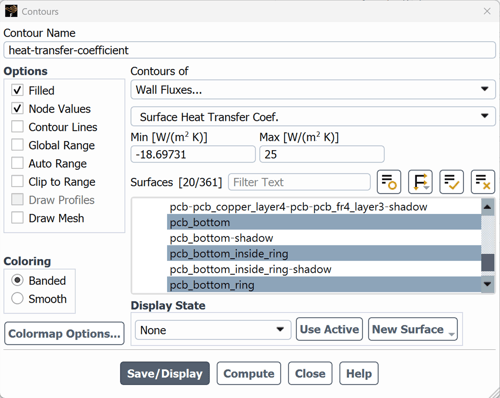Open the Display State None dropdown
500x398 pixels.
tap(213, 330)
